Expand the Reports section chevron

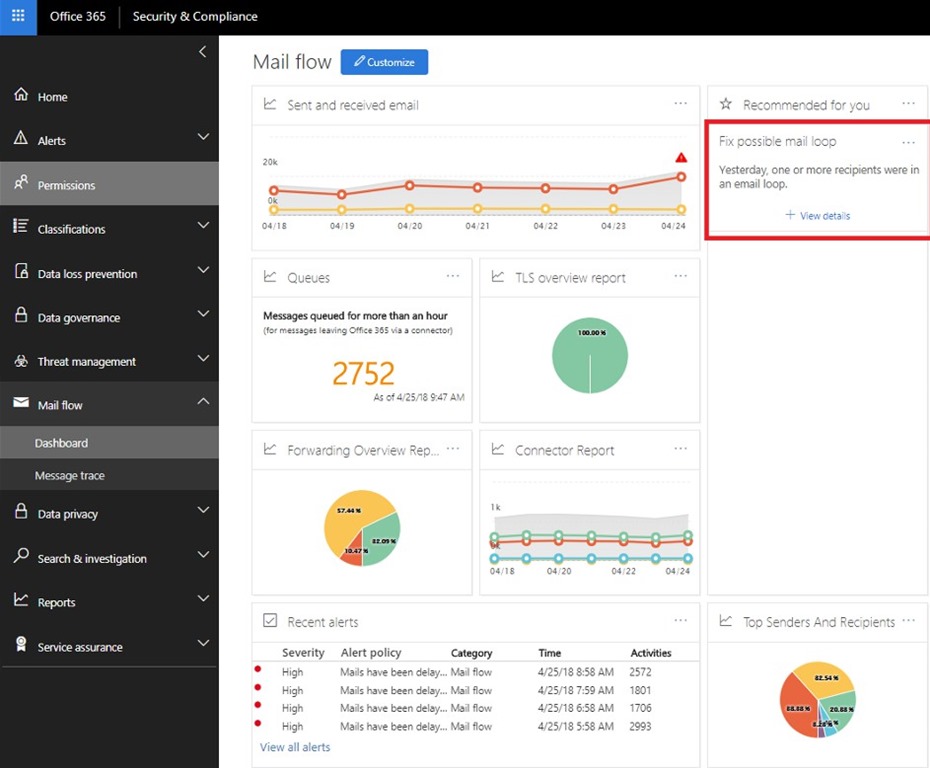pos(203,598)
